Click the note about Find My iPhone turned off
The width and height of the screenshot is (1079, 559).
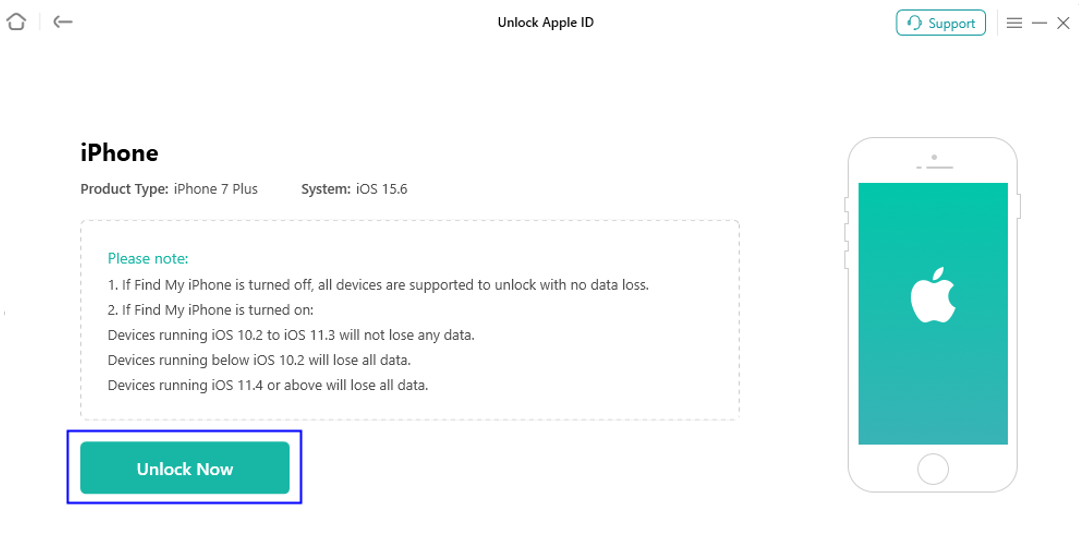(378, 285)
